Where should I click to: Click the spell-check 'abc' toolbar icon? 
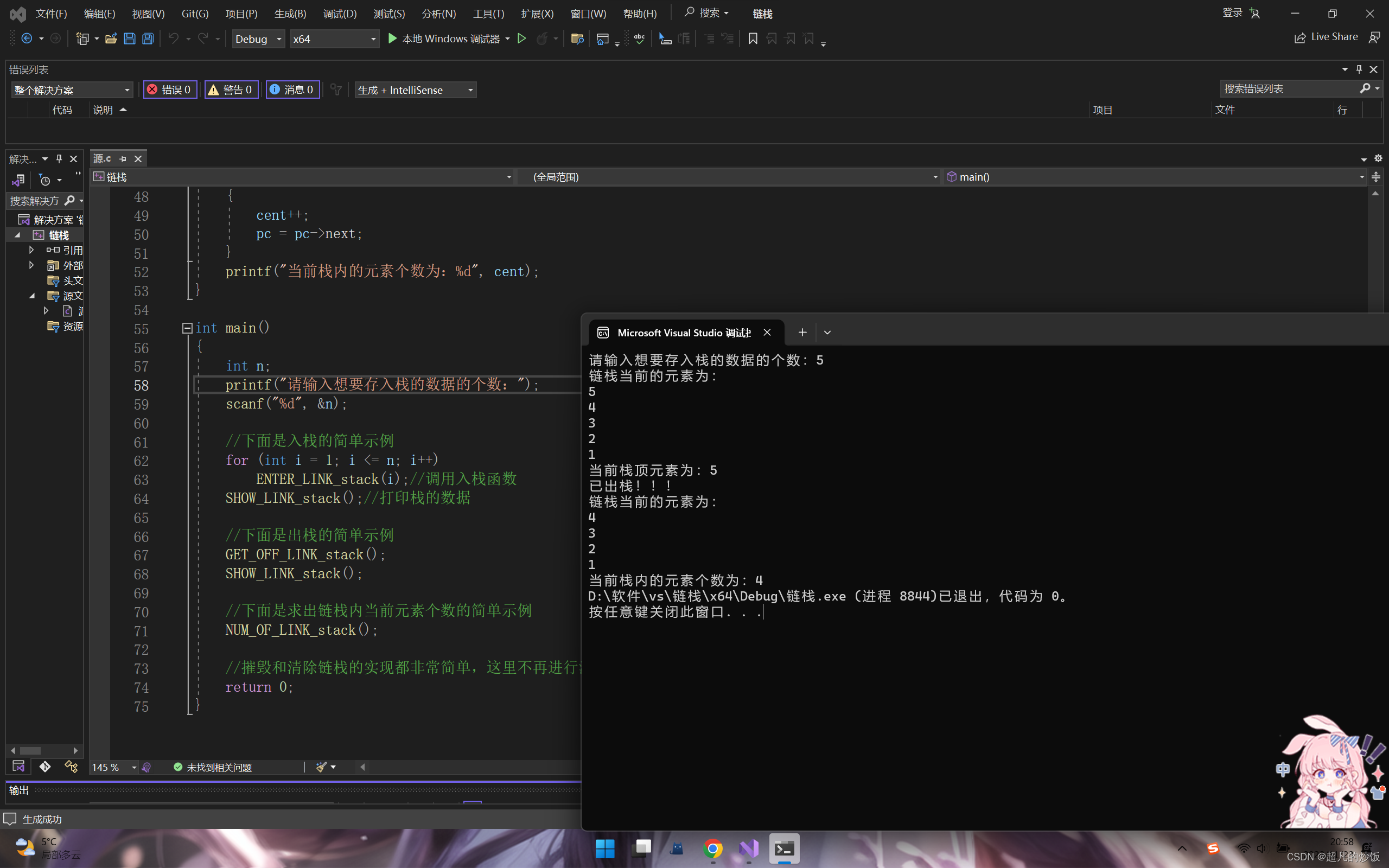pos(639,39)
